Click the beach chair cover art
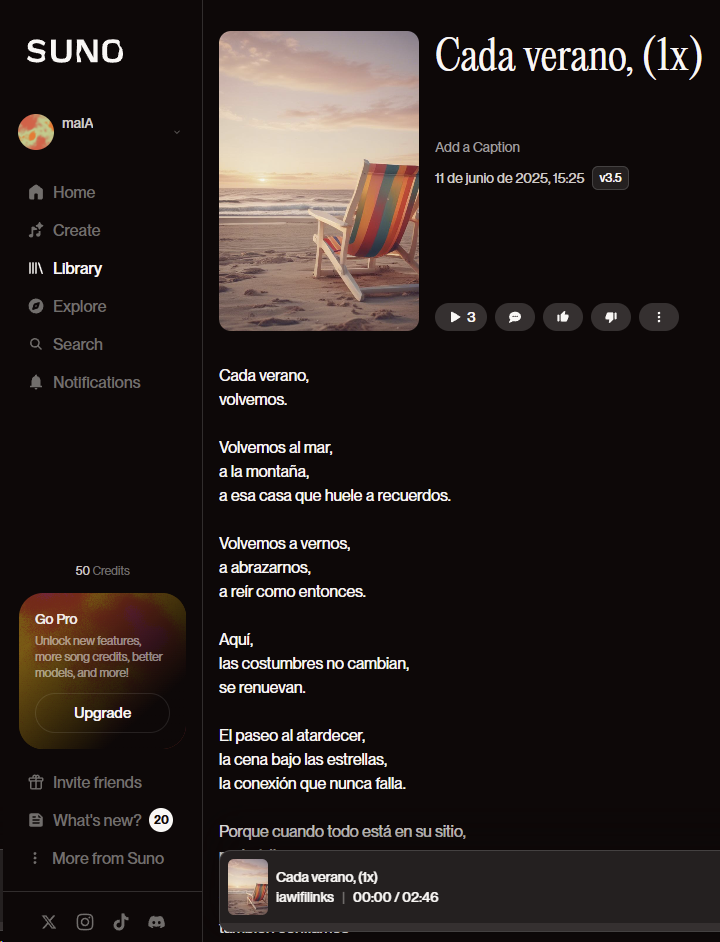This screenshot has width=720, height=942. click(319, 181)
